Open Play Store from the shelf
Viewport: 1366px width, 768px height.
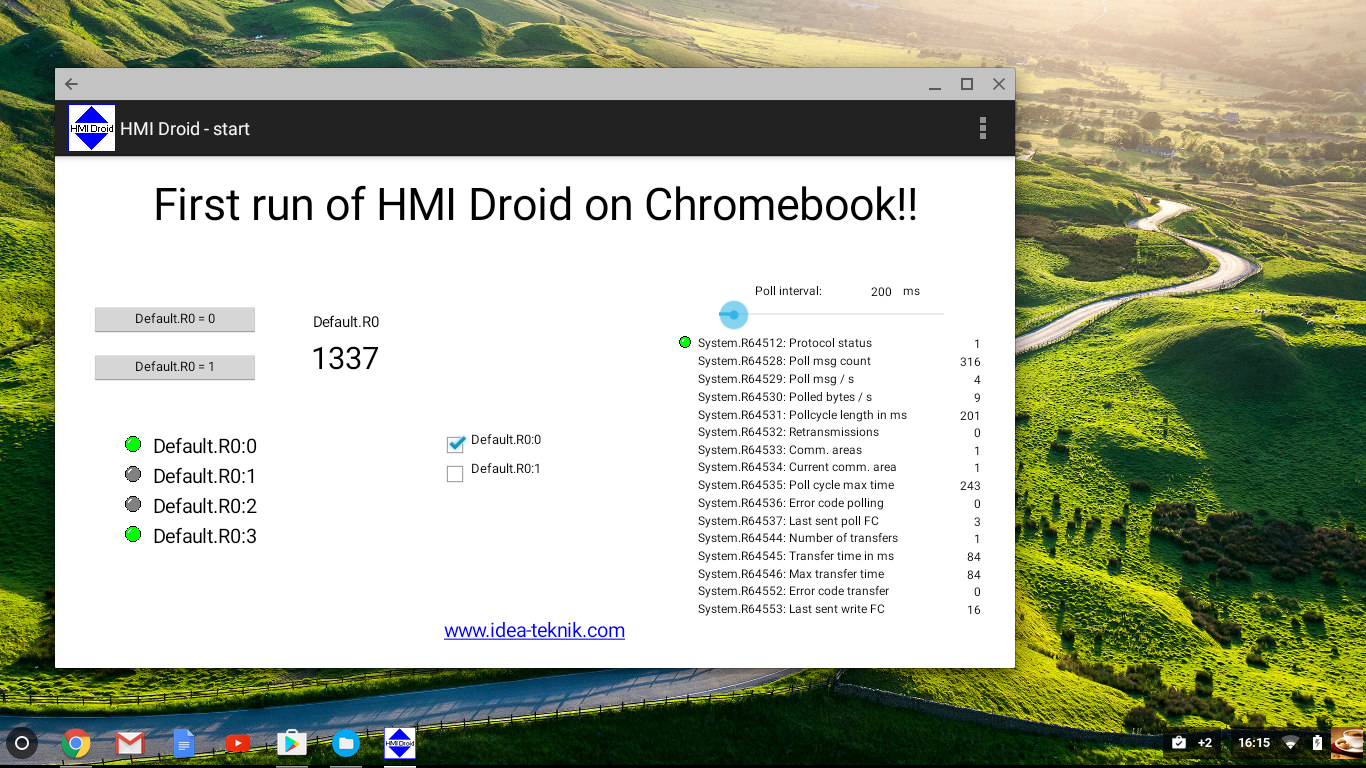point(292,743)
